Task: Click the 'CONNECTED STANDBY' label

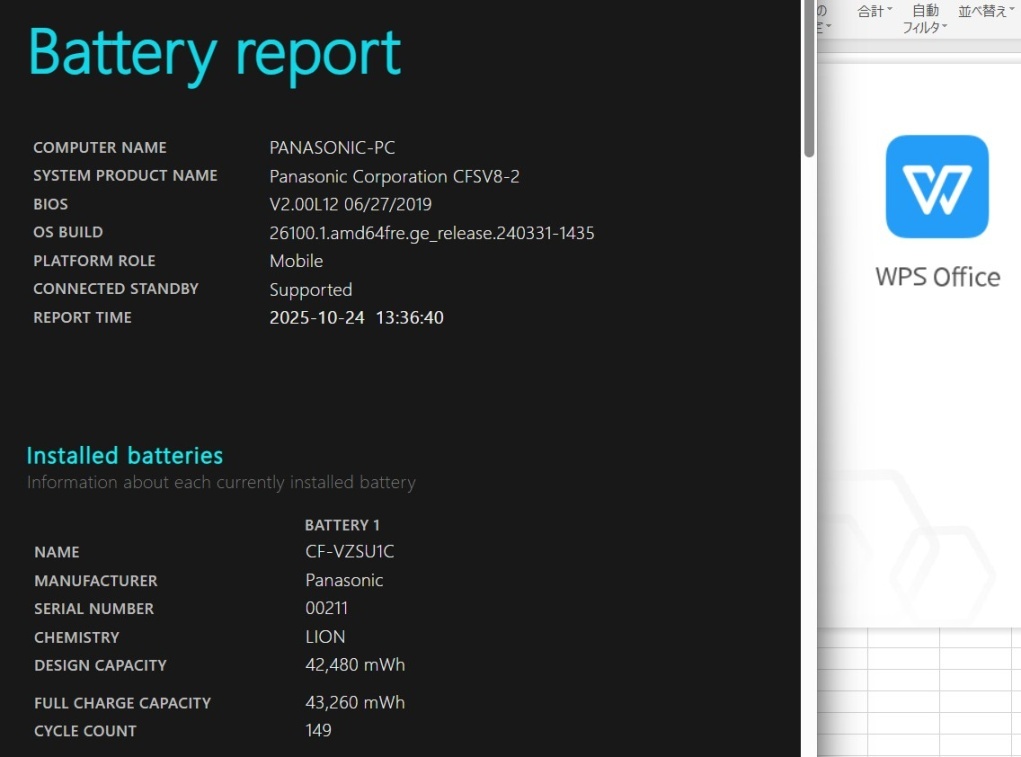Action: [x=116, y=289]
